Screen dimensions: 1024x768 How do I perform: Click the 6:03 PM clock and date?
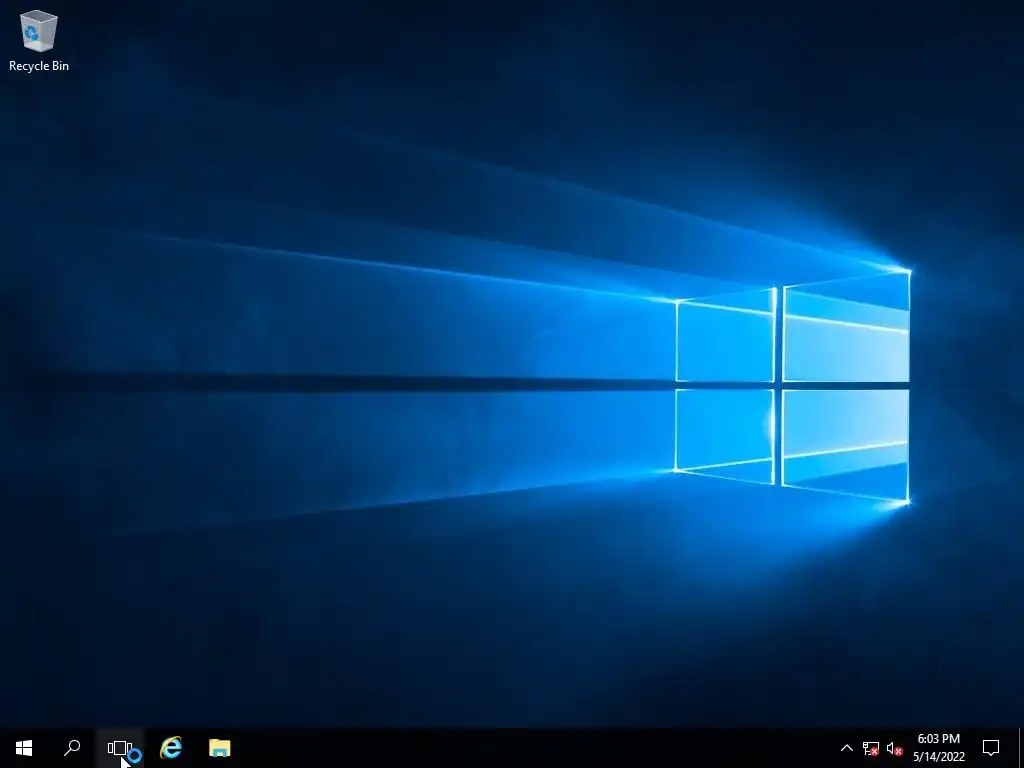tap(938, 748)
